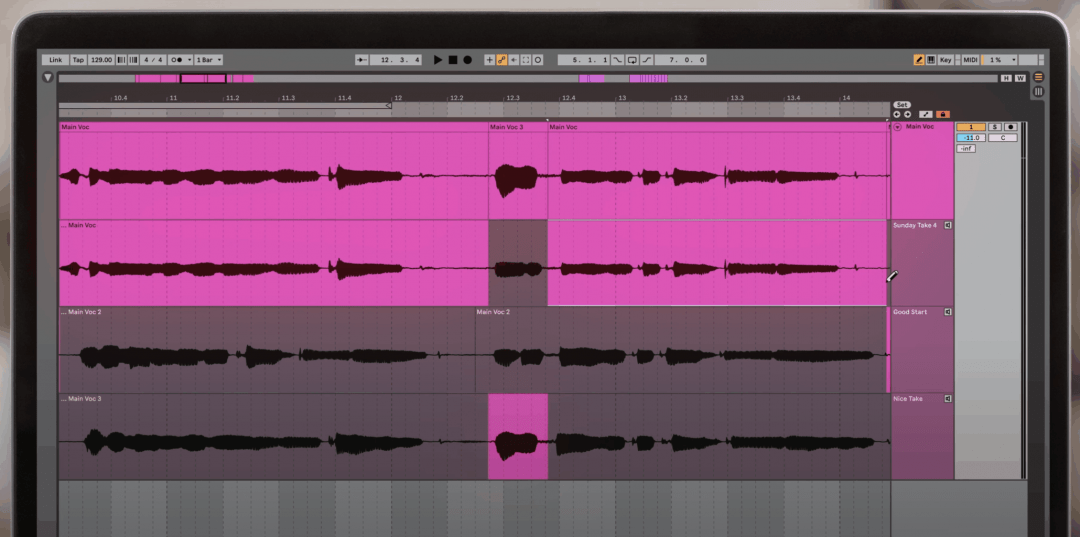Arm arrangement recording with the Record button
The height and width of the screenshot is (537, 1080).
468,60
